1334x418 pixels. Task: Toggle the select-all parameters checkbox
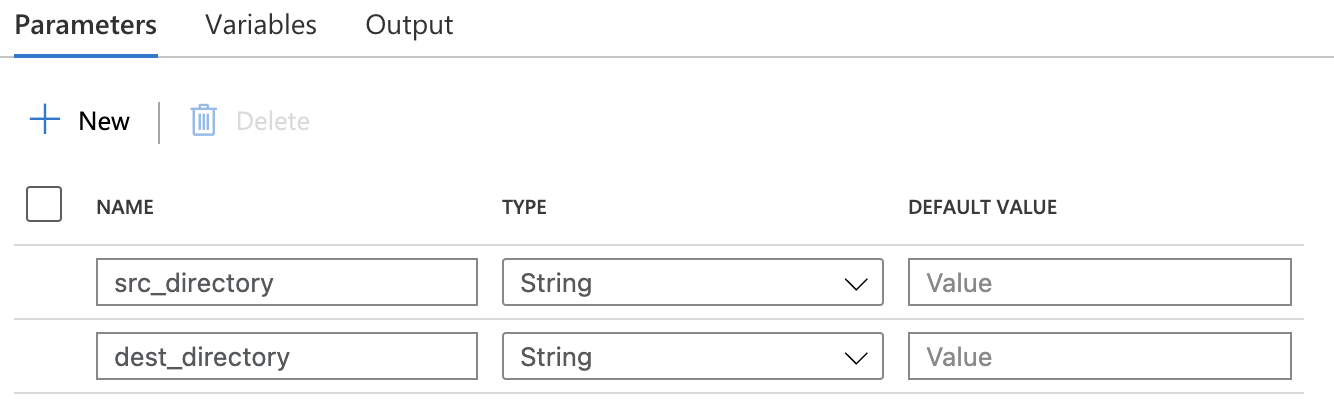[x=44, y=204]
